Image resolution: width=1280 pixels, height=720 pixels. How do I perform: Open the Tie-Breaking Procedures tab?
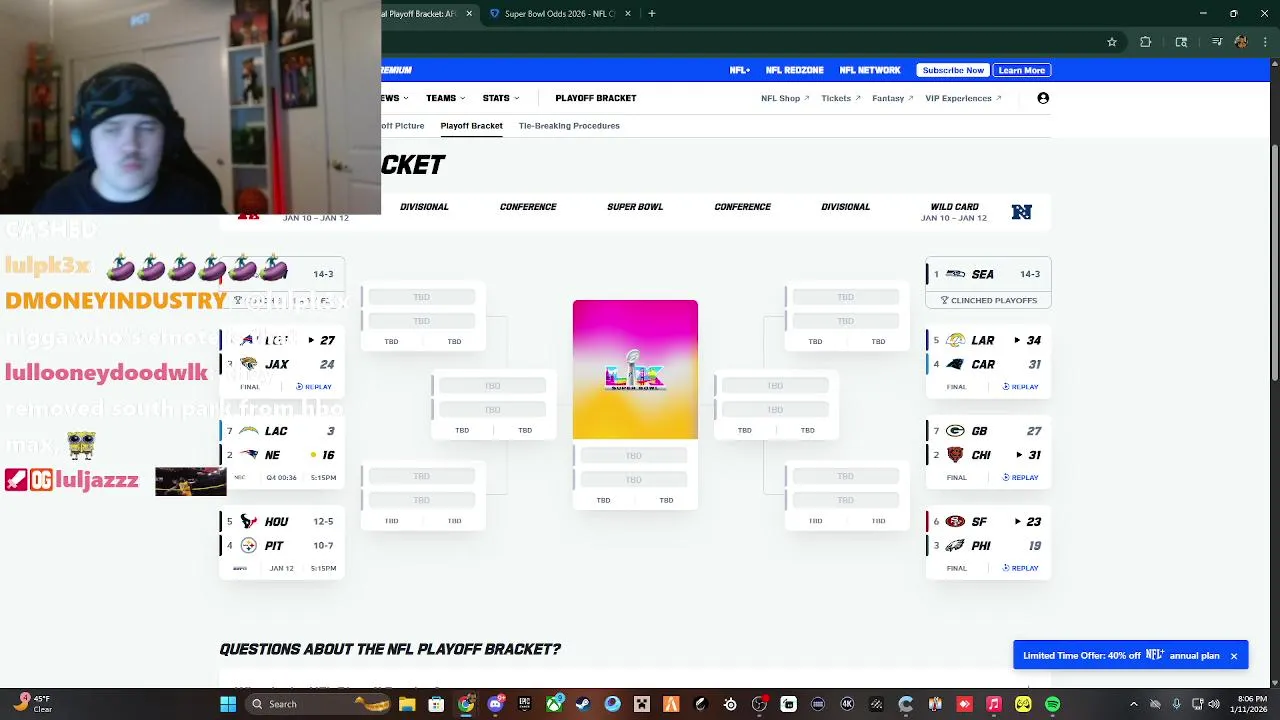click(x=569, y=126)
